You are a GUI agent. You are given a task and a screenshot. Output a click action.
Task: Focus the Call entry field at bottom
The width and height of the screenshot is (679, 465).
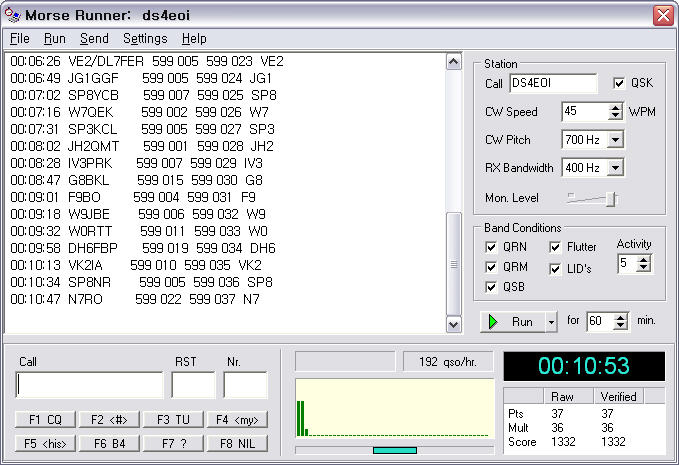(90, 385)
